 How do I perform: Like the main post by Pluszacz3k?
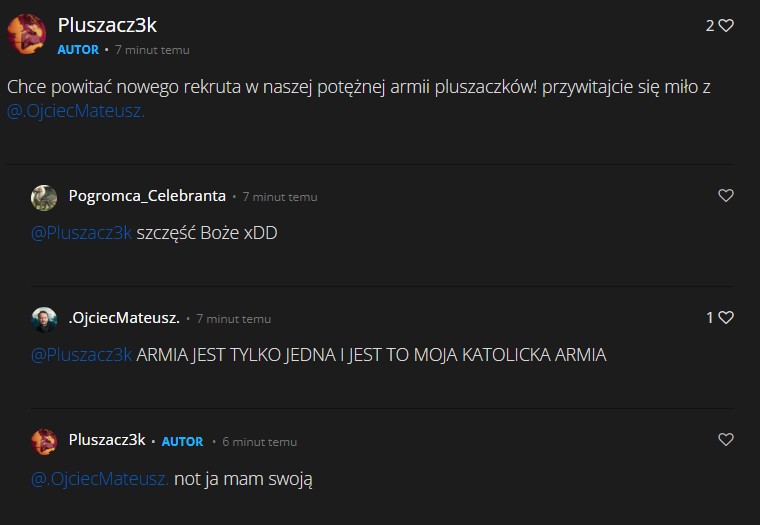(726, 25)
